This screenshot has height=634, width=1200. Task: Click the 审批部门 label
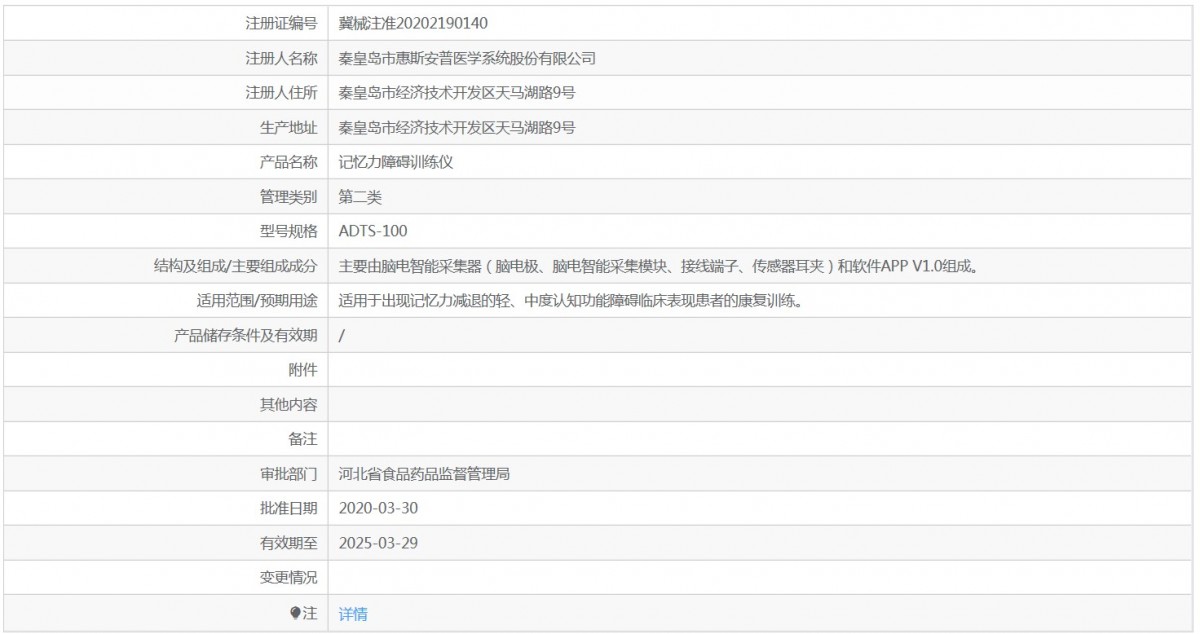[288, 474]
